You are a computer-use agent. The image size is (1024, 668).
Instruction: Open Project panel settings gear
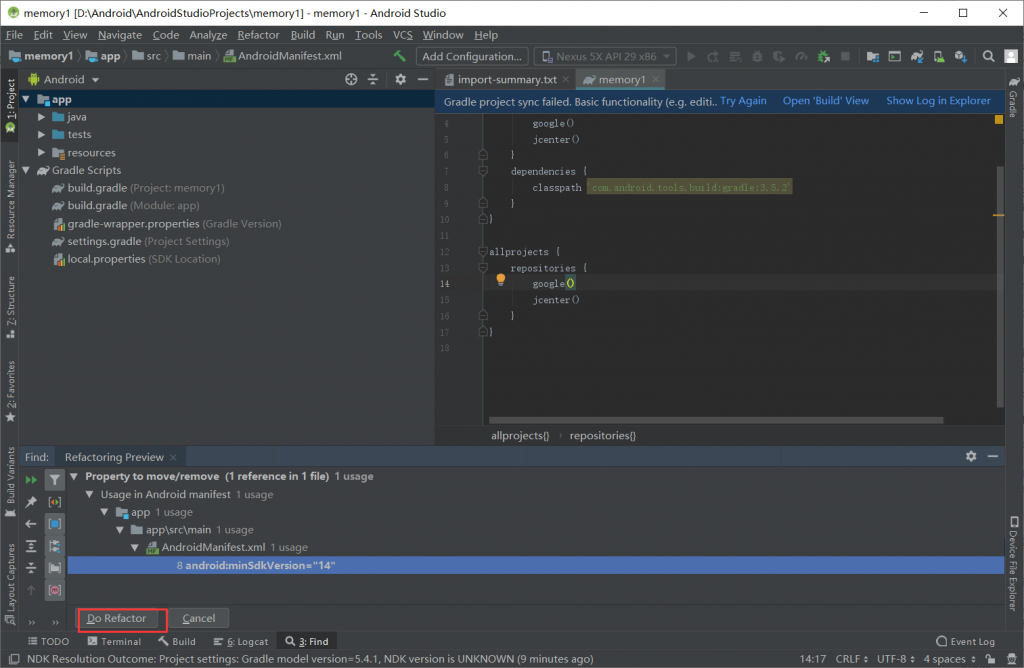click(x=400, y=79)
